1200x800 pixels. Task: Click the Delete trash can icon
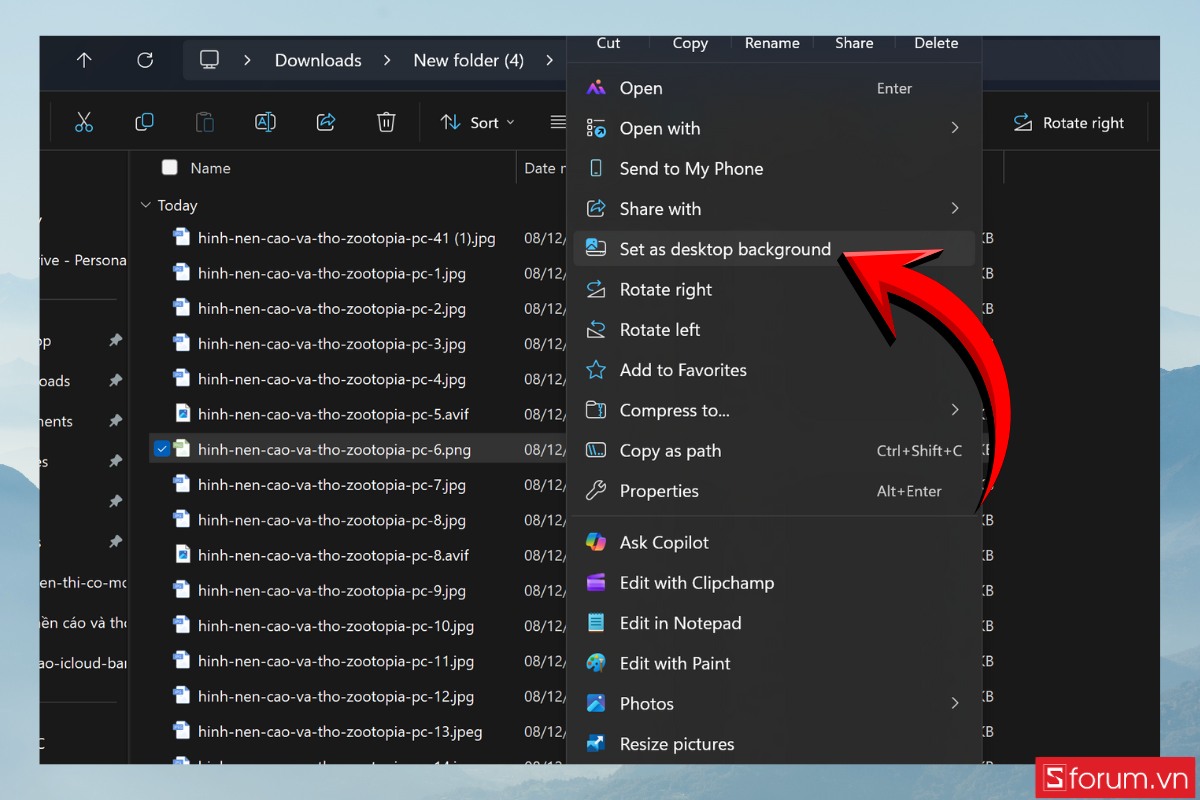click(x=386, y=122)
